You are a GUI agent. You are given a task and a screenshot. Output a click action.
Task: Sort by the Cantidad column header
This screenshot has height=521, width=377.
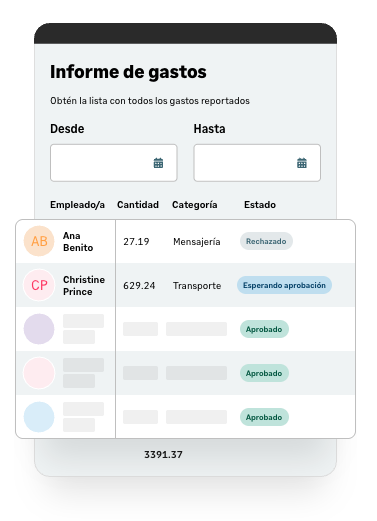click(138, 205)
